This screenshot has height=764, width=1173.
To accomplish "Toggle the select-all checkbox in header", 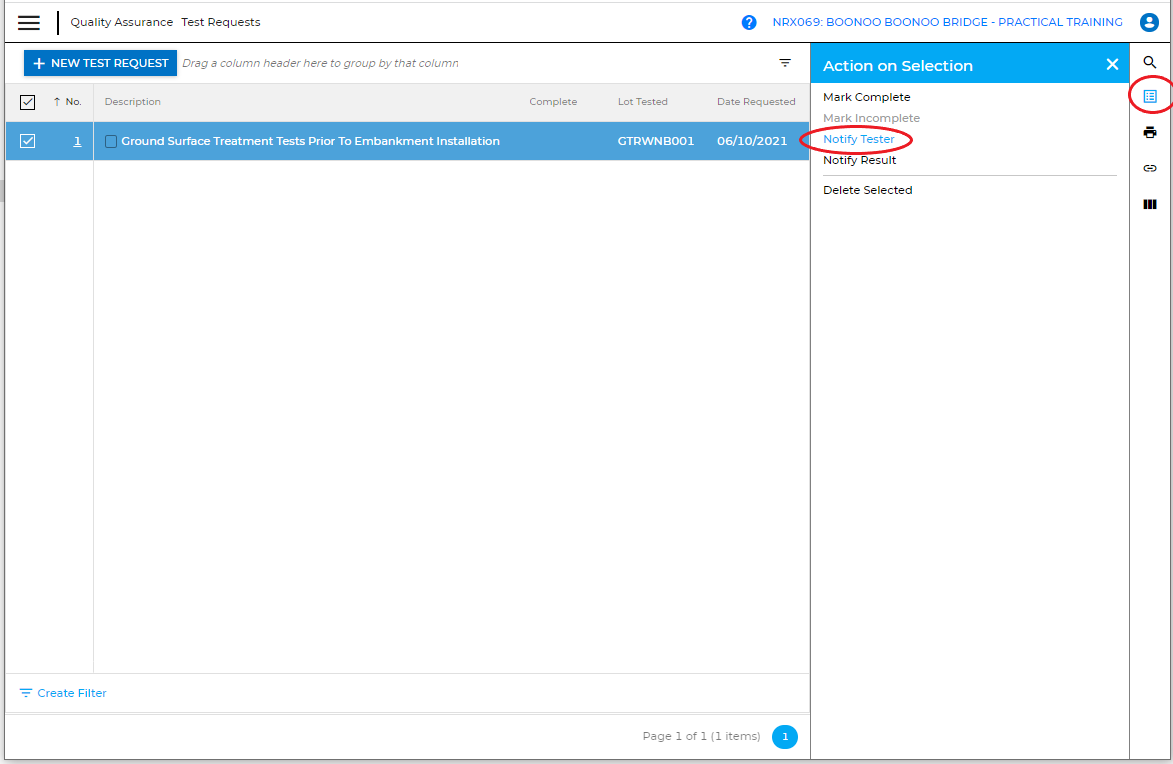I will 28,102.
